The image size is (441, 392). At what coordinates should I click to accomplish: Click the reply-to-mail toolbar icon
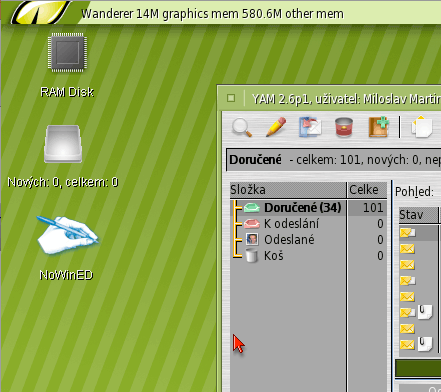pos(310,127)
